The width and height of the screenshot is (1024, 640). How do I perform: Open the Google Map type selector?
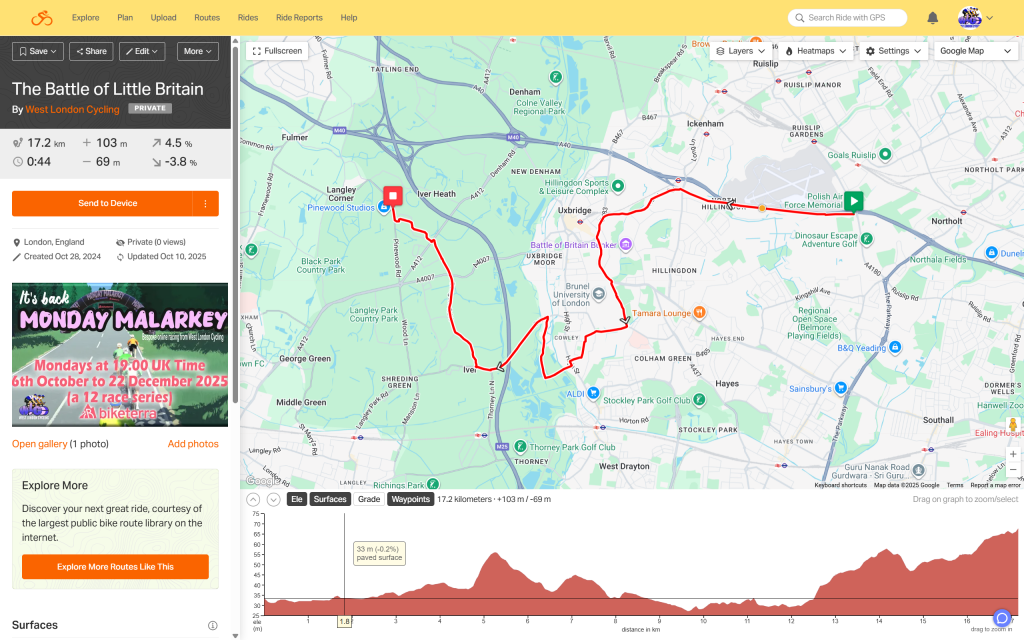(974, 51)
